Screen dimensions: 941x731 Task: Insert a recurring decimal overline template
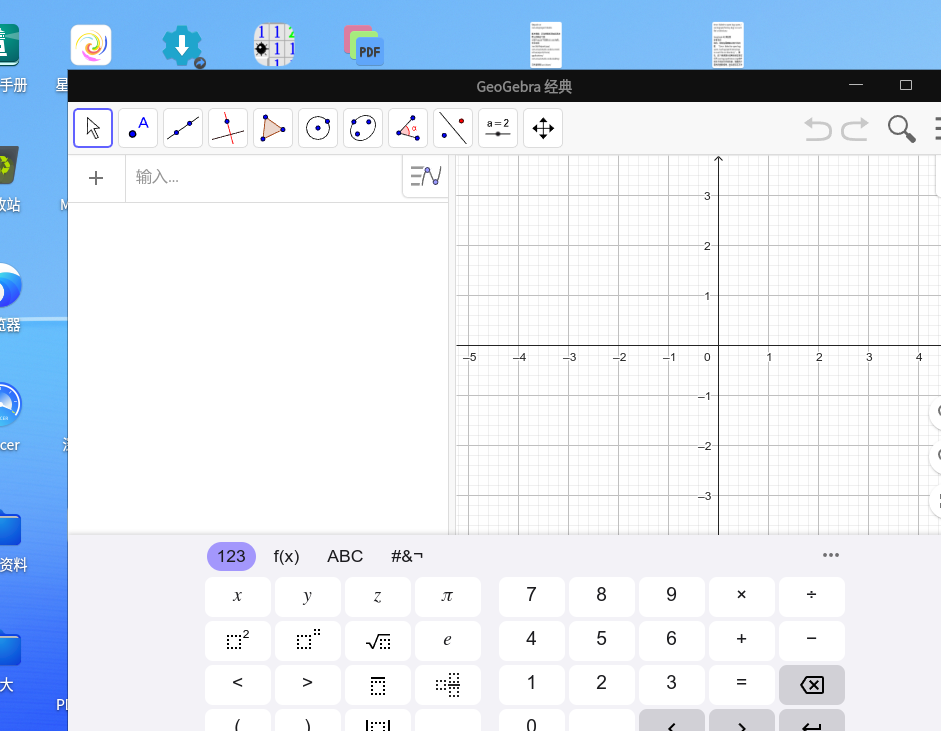click(x=378, y=685)
